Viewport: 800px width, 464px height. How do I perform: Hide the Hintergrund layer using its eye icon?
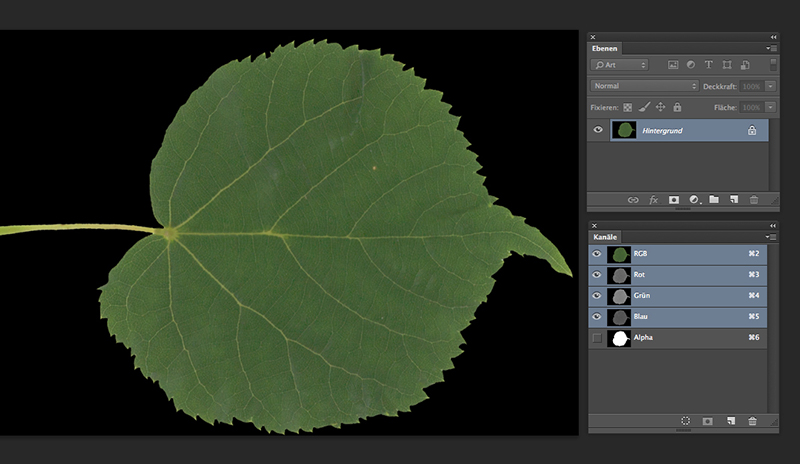(598, 130)
